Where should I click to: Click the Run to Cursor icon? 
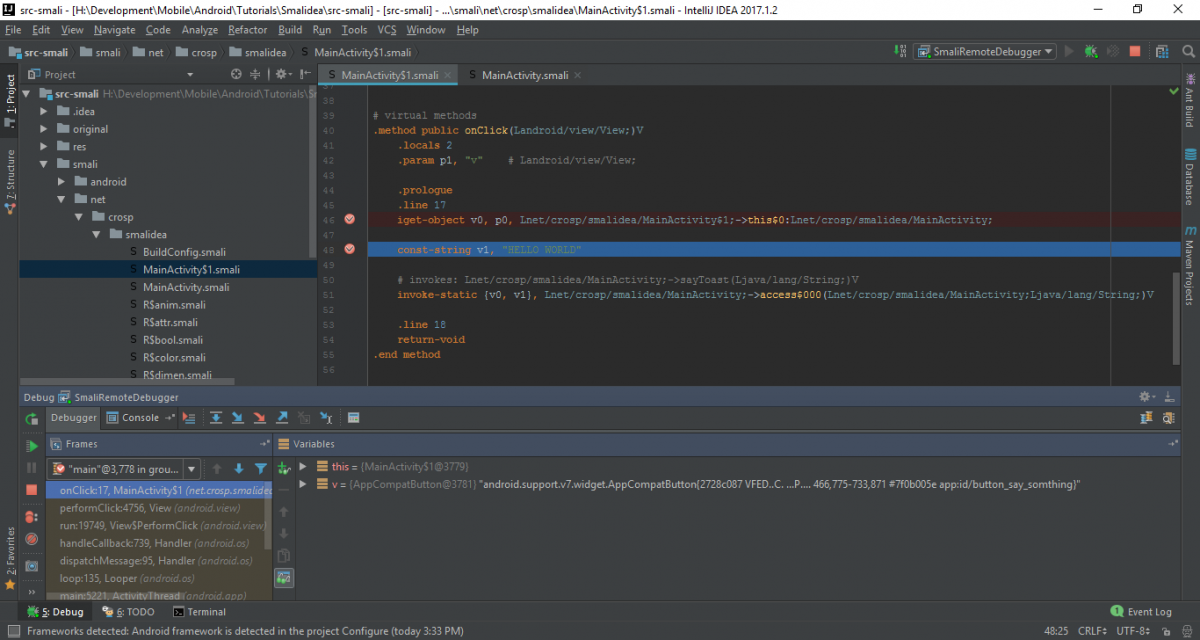[x=326, y=418]
